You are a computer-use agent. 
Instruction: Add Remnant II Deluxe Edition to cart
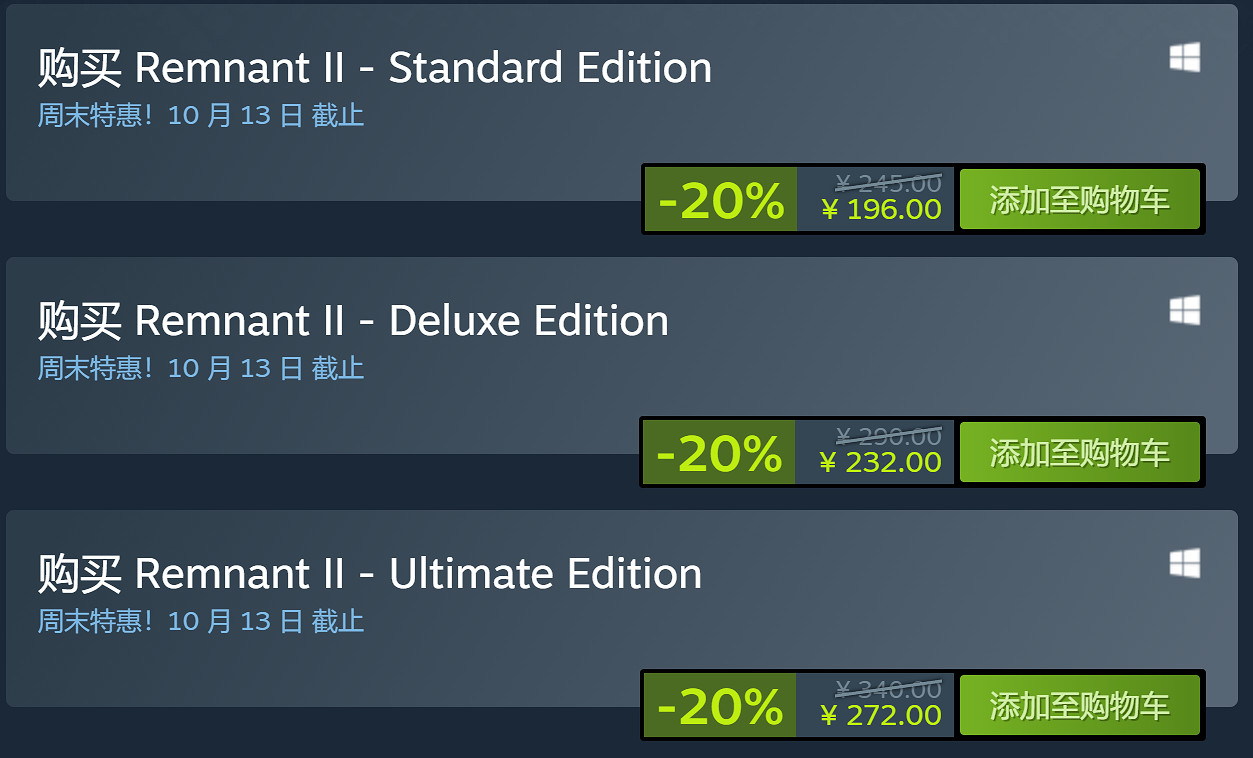click(1079, 453)
